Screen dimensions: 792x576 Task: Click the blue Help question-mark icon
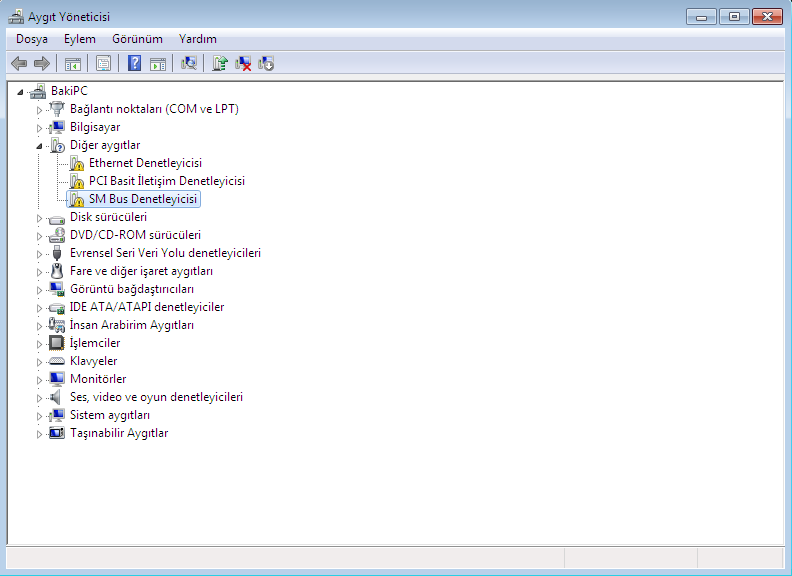pyautogui.click(x=134, y=63)
